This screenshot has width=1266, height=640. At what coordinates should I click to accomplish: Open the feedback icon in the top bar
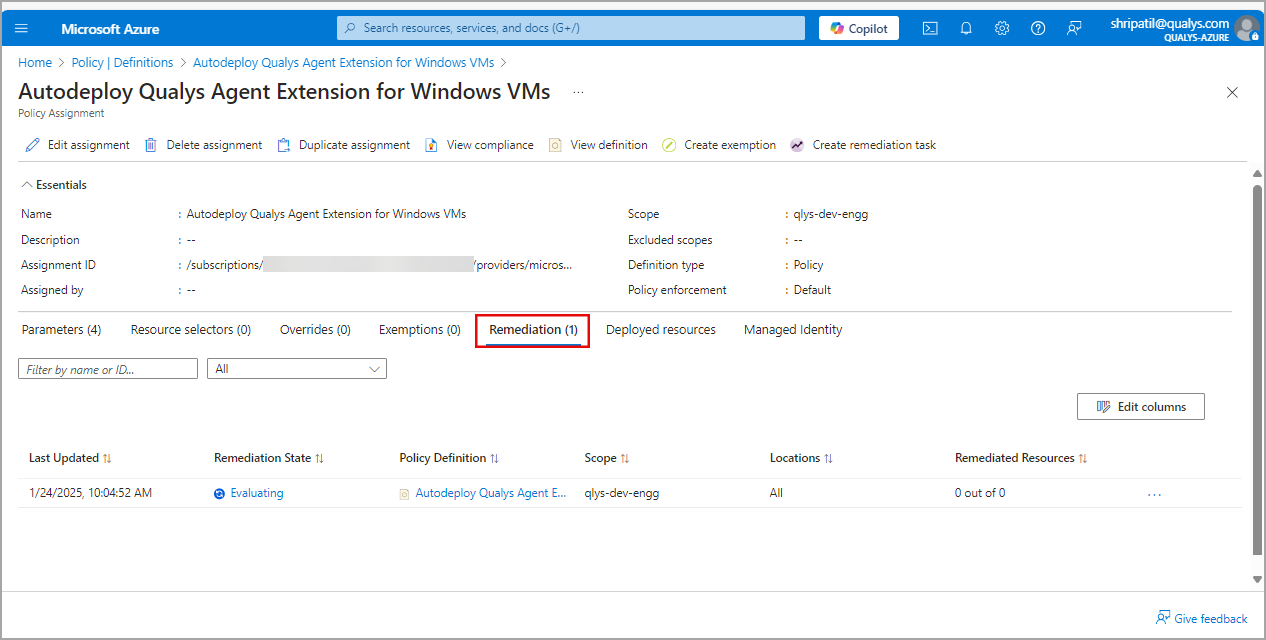point(1074,28)
